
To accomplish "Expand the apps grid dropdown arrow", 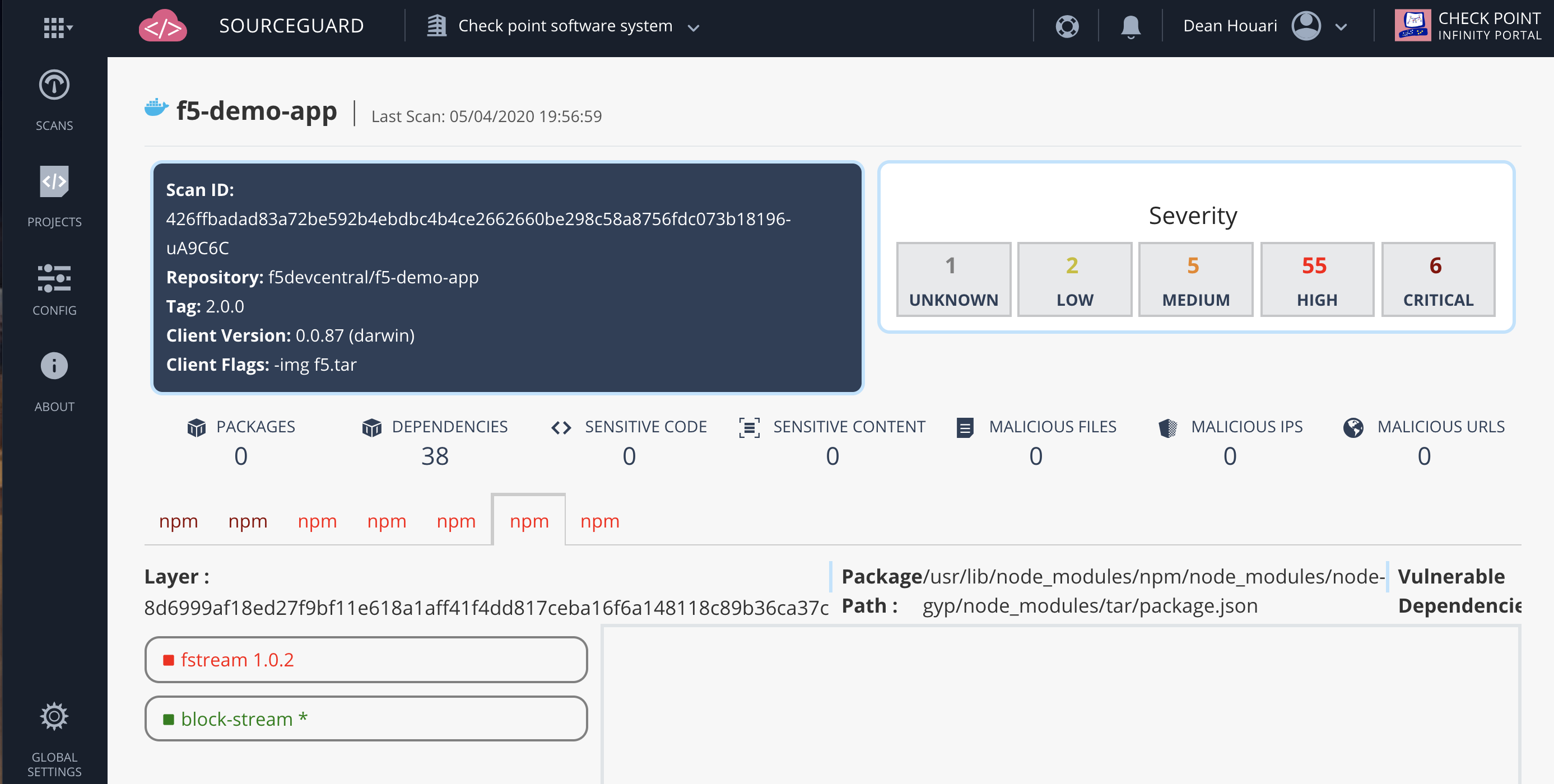I will pos(70,28).
